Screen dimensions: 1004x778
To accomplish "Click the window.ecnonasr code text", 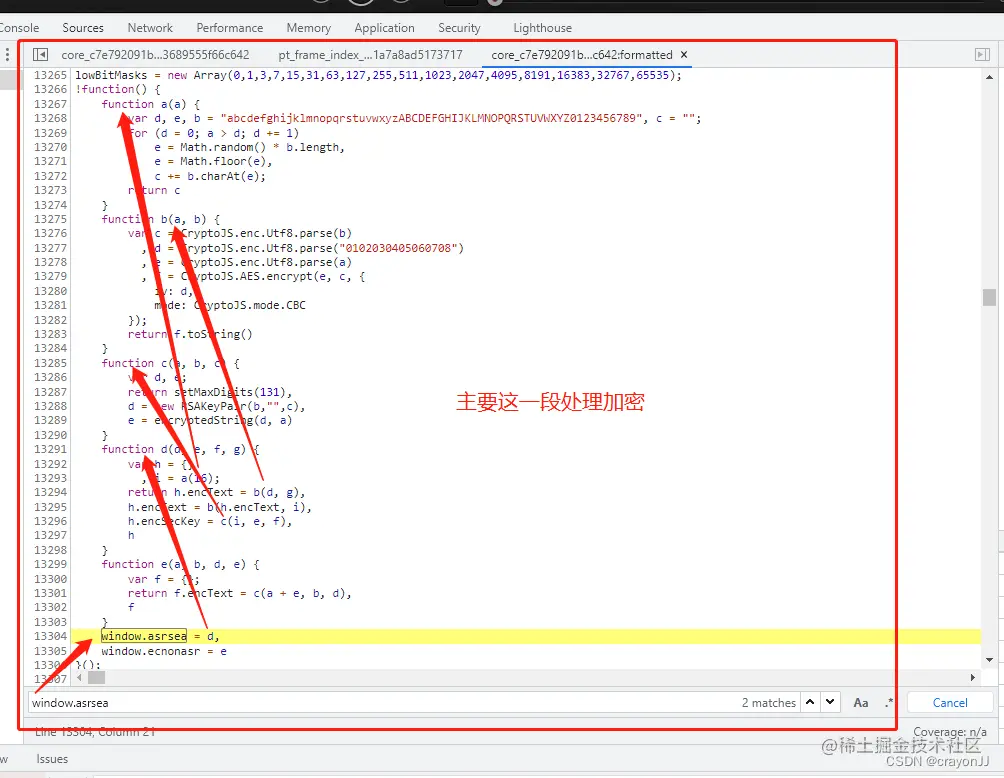I will click(x=150, y=651).
